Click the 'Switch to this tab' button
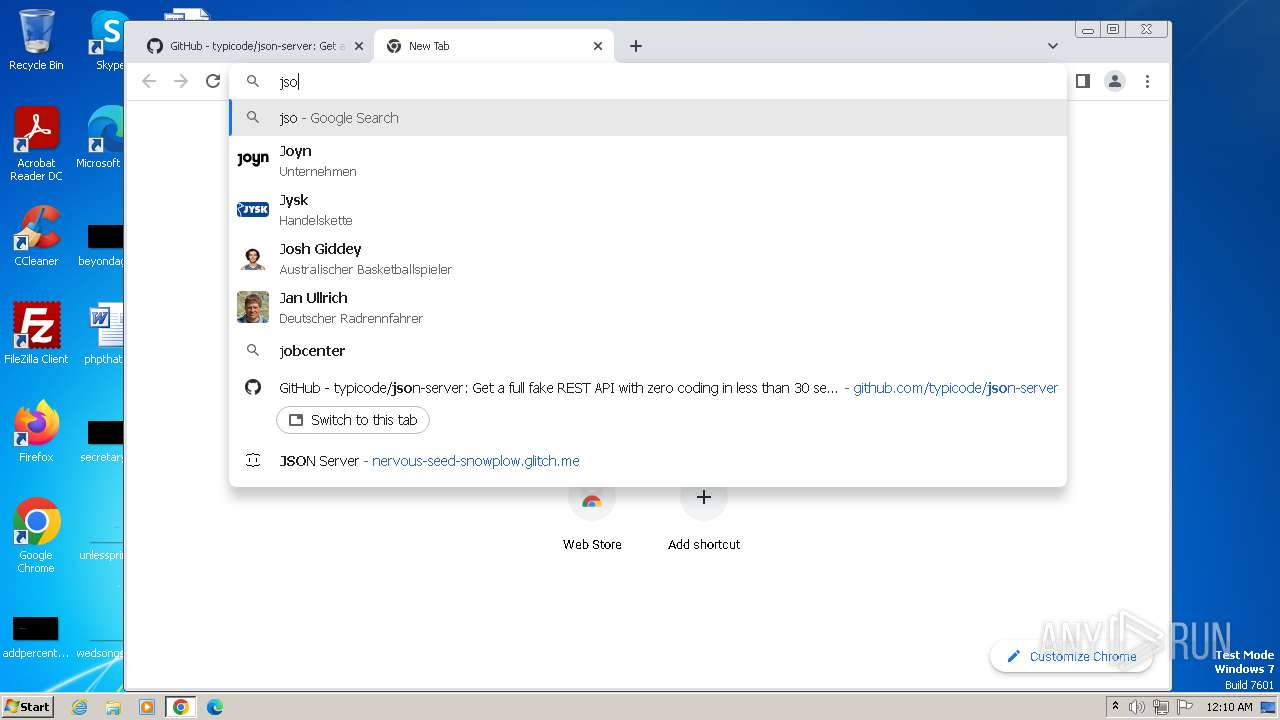This screenshot has height=720, width=1280. point(353,420)
